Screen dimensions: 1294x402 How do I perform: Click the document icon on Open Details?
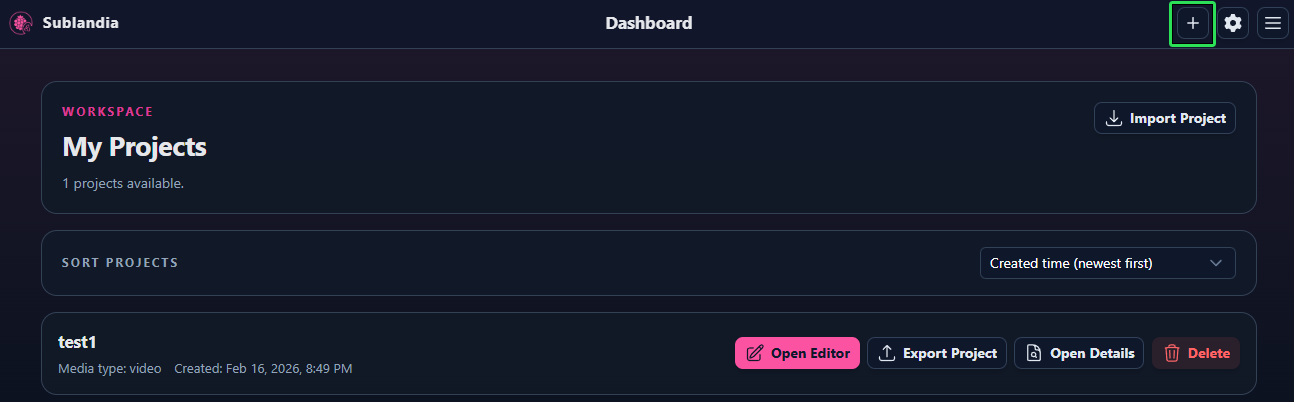[1034, 353]
